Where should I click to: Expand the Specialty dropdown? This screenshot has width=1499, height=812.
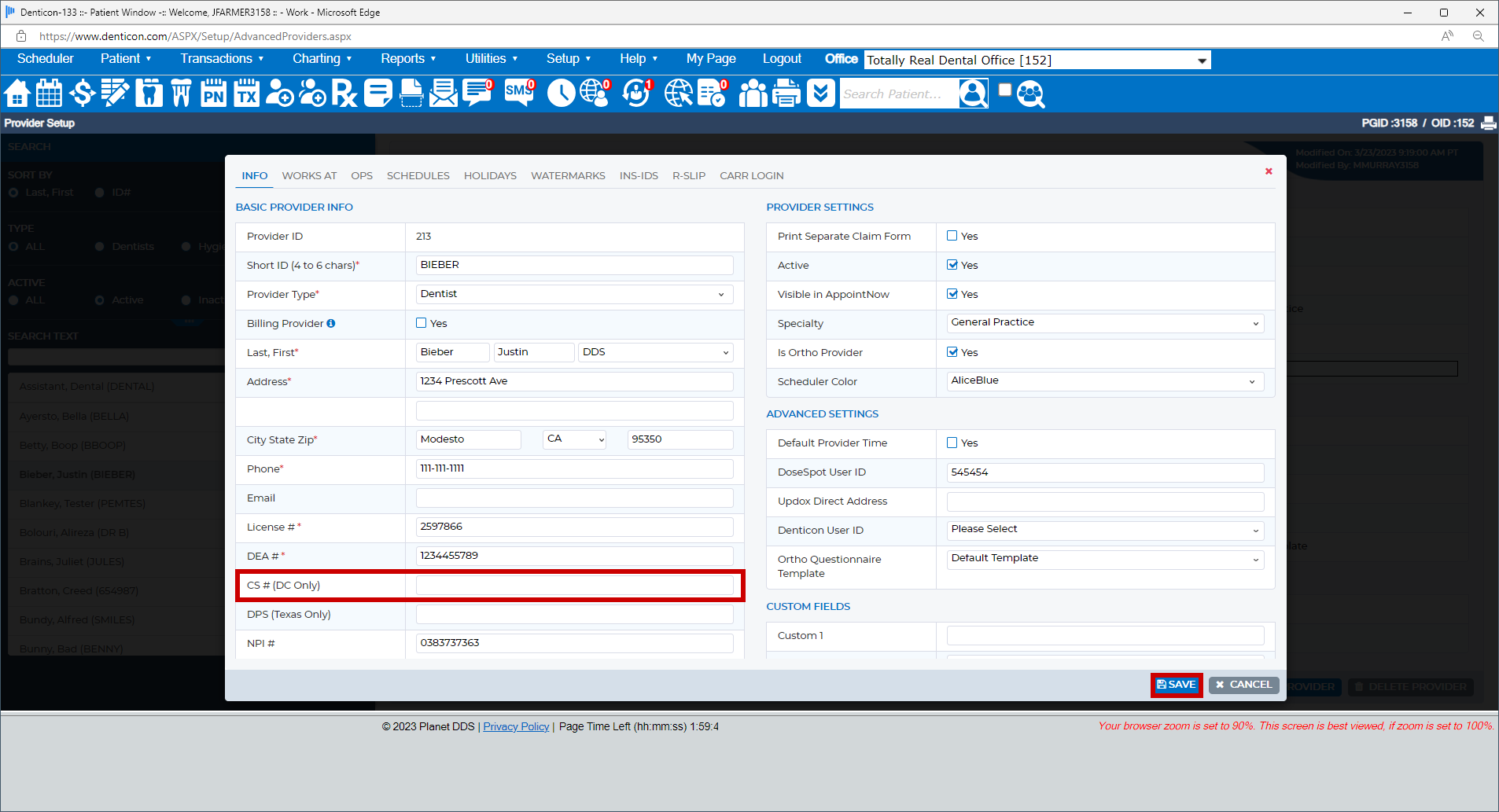coord(1105,323)
